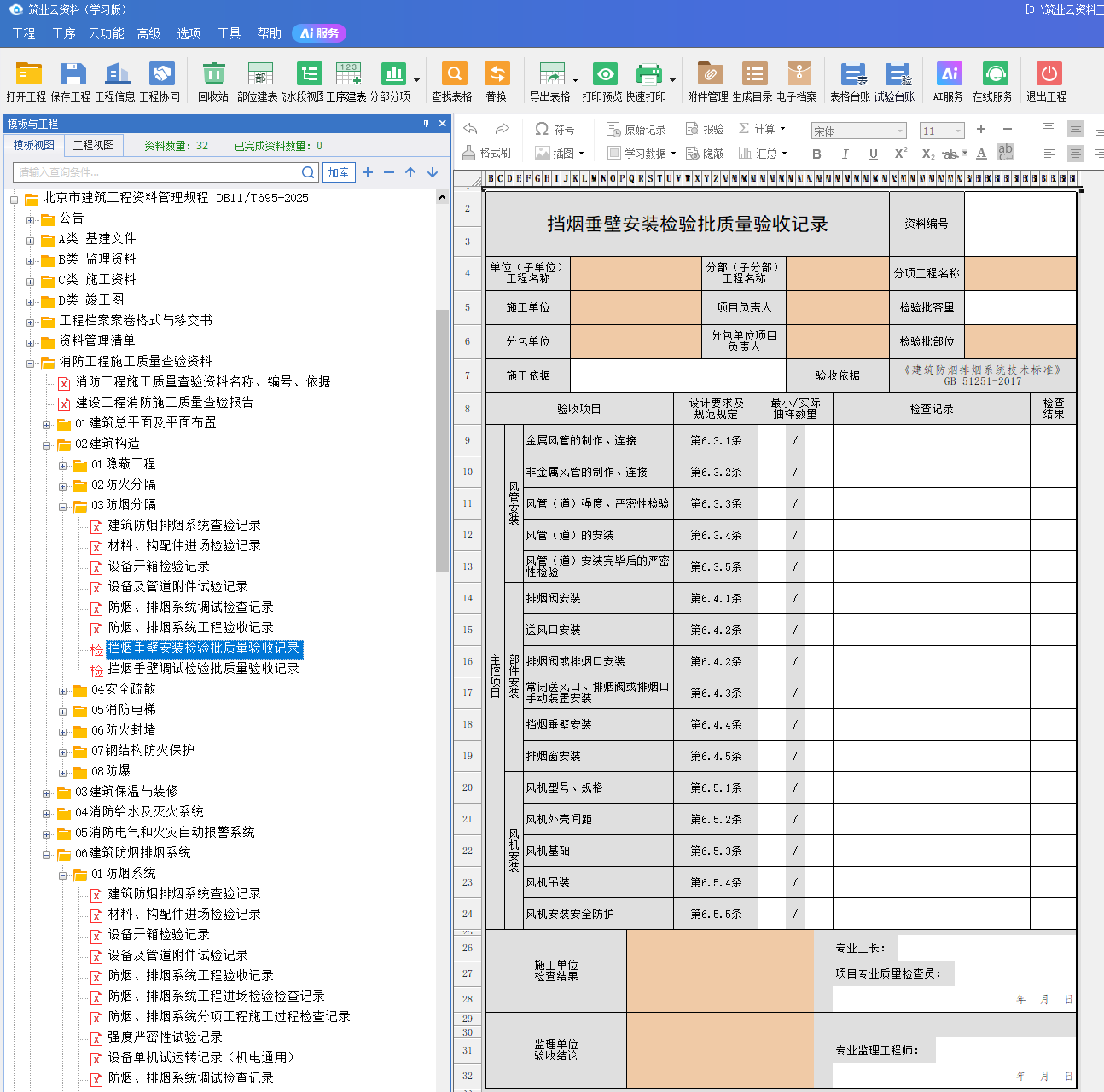Open the 工序 menu
Screen dimensions: 1104x1092
click(x=64, y=33)
